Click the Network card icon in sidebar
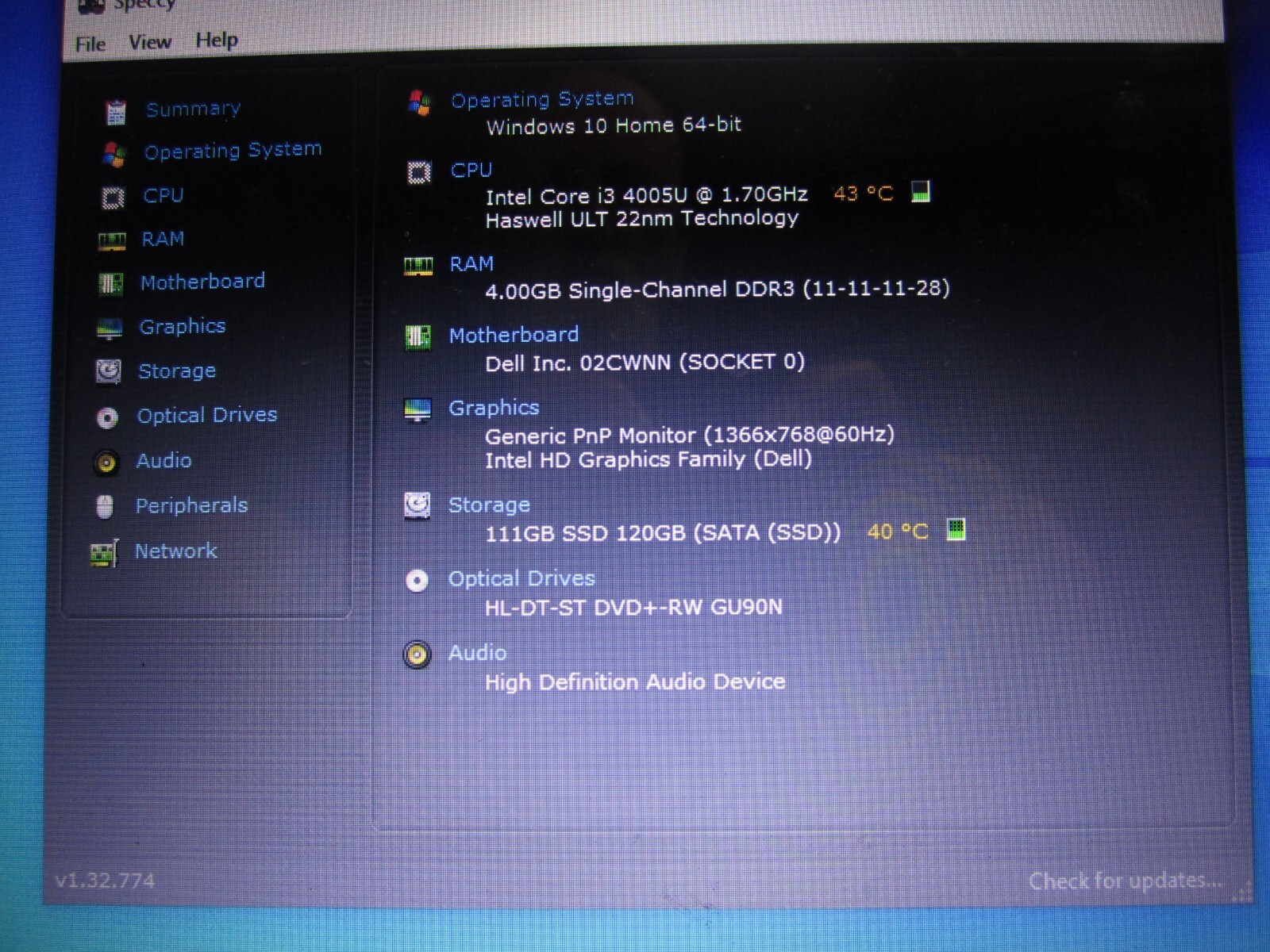1270x952 pixels. click(104, 553)
